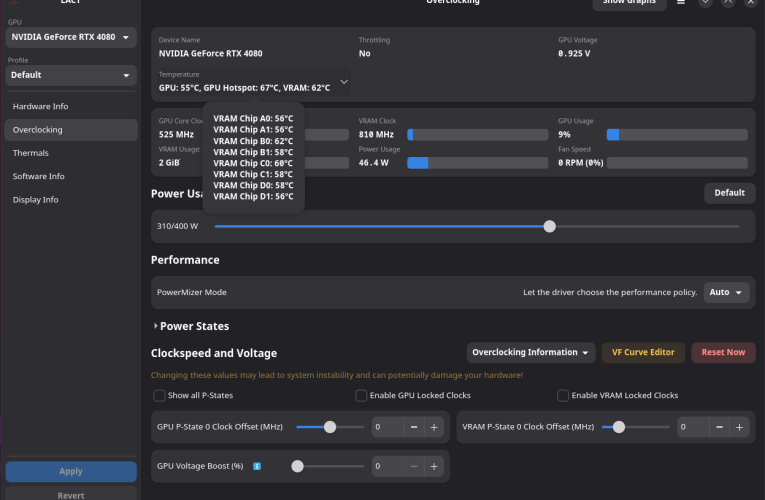Click VRAM Chip B0: 62°C entry
The height and width of the screenshot is (500, 765).
(x=253, y=141)
